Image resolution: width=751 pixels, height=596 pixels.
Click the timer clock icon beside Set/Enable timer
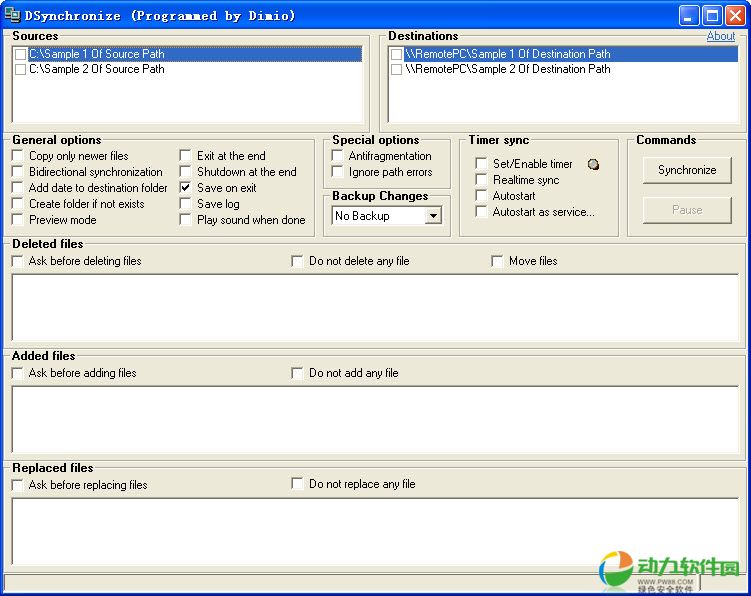point(593,164)
